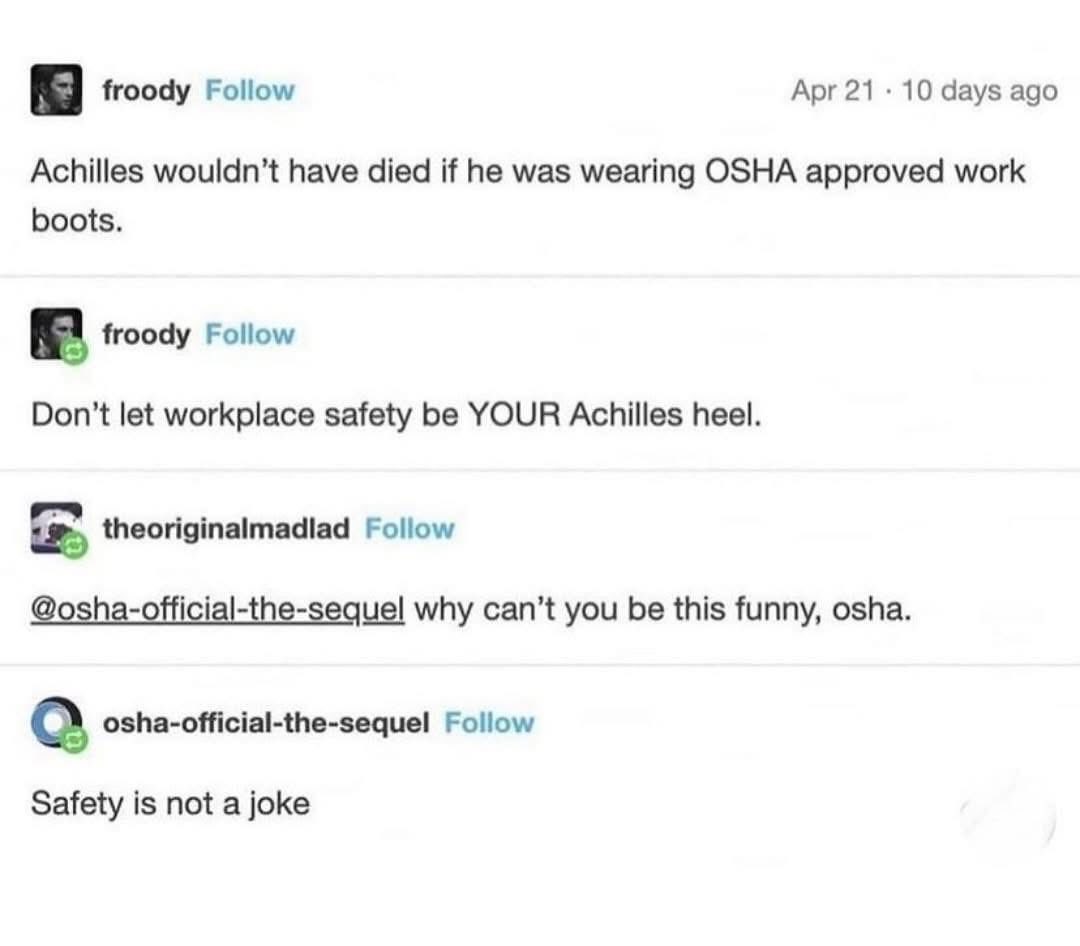This screenshot has width=1080, height=946.
Task: Click the green reblog badge on froody's avatar
Action: coord(73,352)
